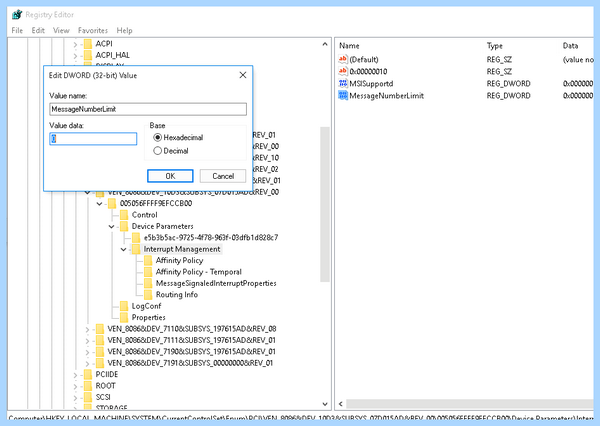The width and height of the screenshot is (600, 426).
Task: Click the e5b3b5ac-9725 GUID folder icon
Action: pyautogui.click(x=136, y=237)
